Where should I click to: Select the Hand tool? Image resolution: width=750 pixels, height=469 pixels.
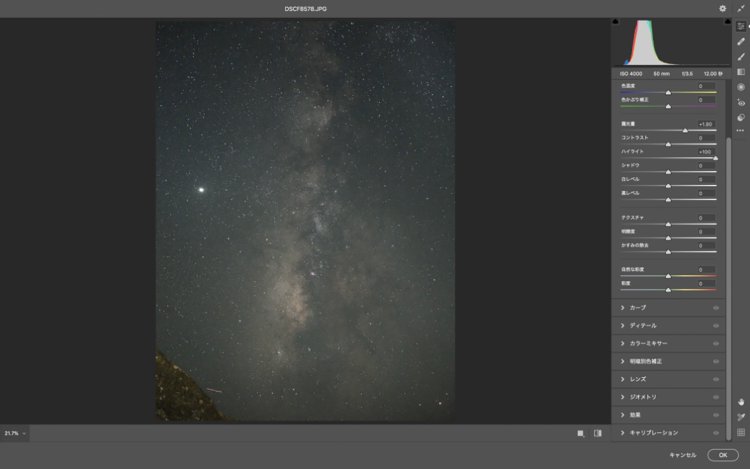point(741,401)
